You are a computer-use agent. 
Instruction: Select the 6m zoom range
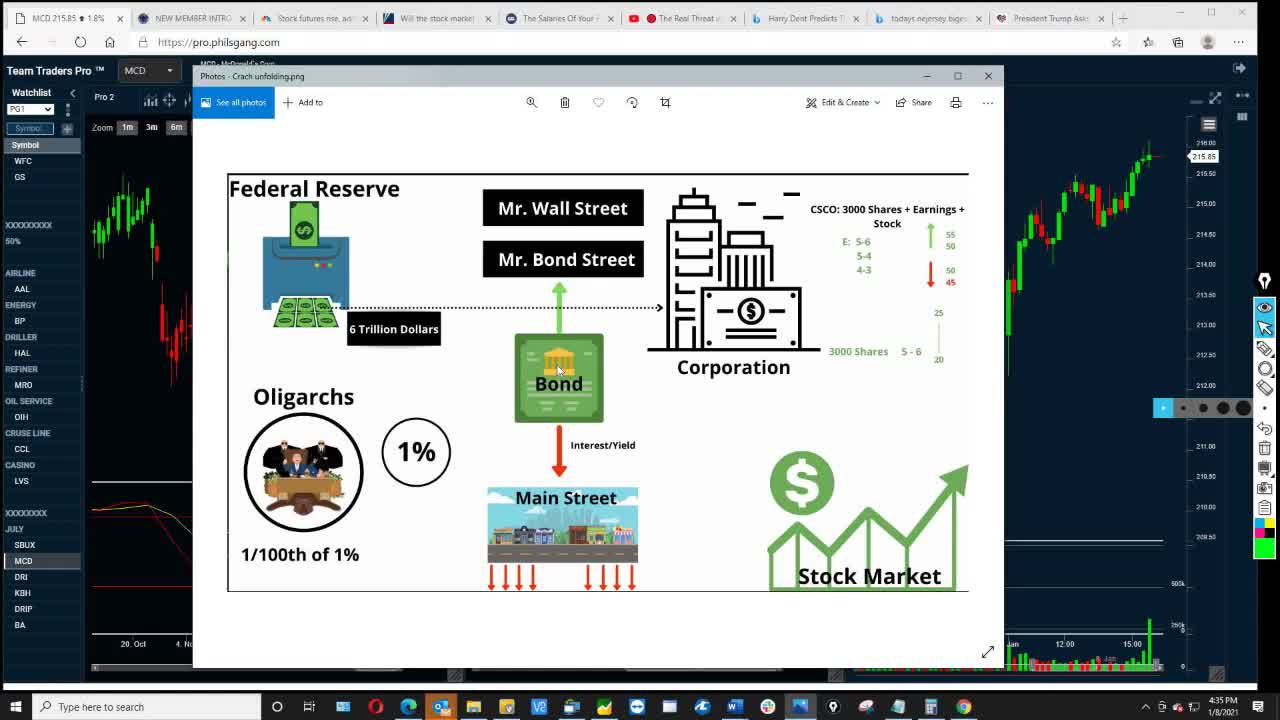tap(176, 127)
